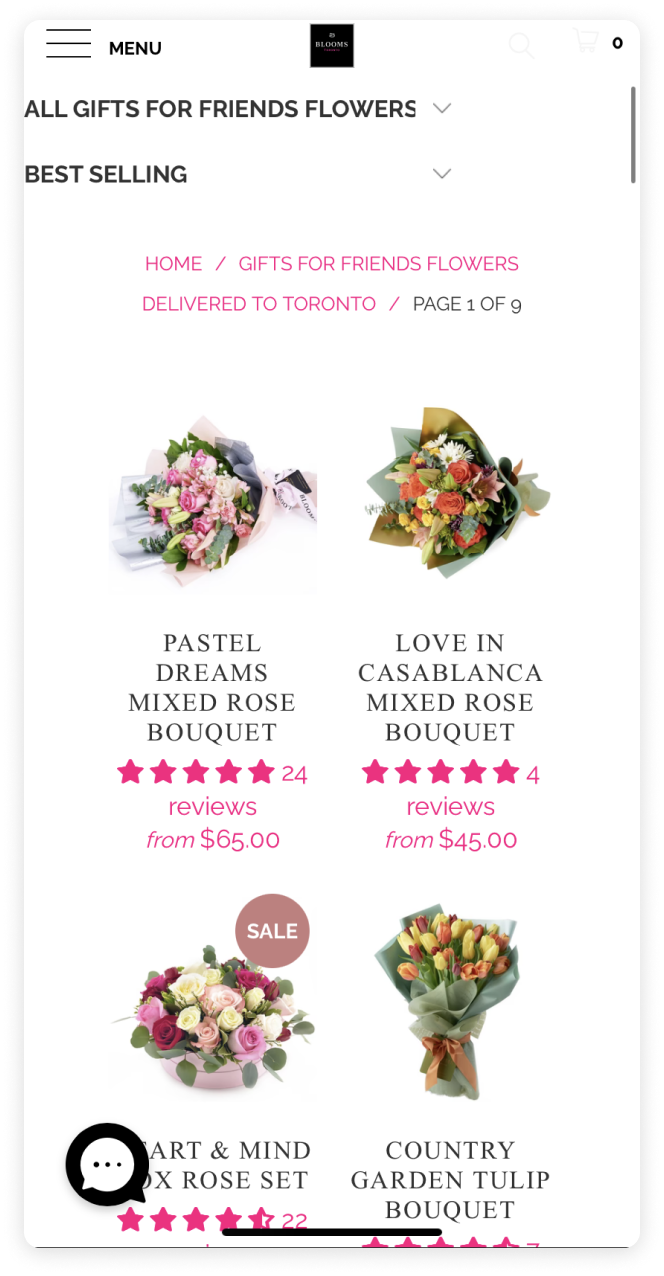Click the Love in Casablanca star rating
The image size is (664, 1276).
(x=441, y=773)
